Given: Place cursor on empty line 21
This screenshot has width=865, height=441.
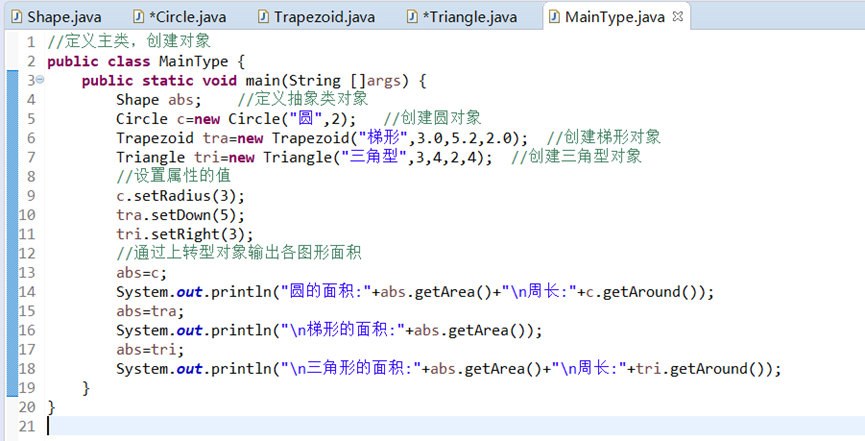Looking at the screenshot, I should [x=456, y=426].
